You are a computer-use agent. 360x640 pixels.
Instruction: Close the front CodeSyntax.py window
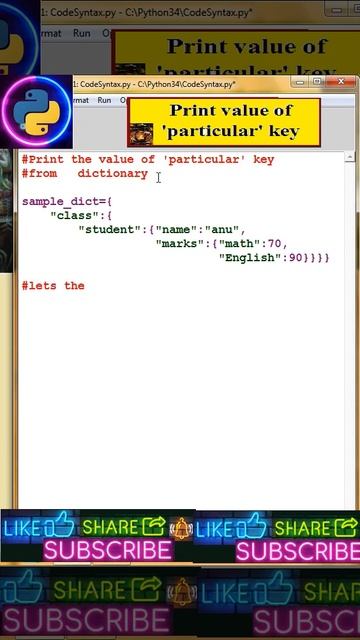point(341,82)
